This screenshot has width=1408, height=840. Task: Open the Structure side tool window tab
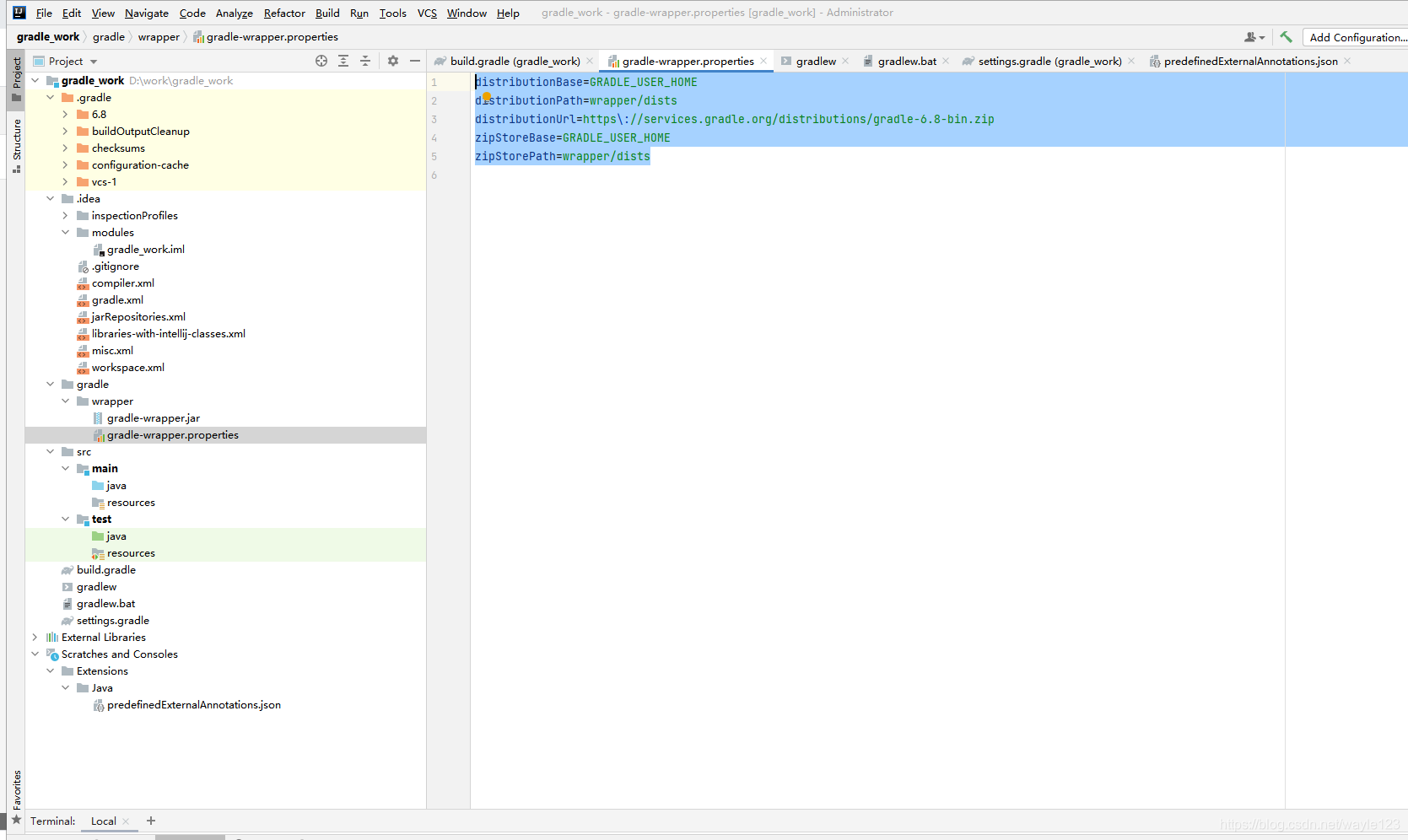pos(16,145)
